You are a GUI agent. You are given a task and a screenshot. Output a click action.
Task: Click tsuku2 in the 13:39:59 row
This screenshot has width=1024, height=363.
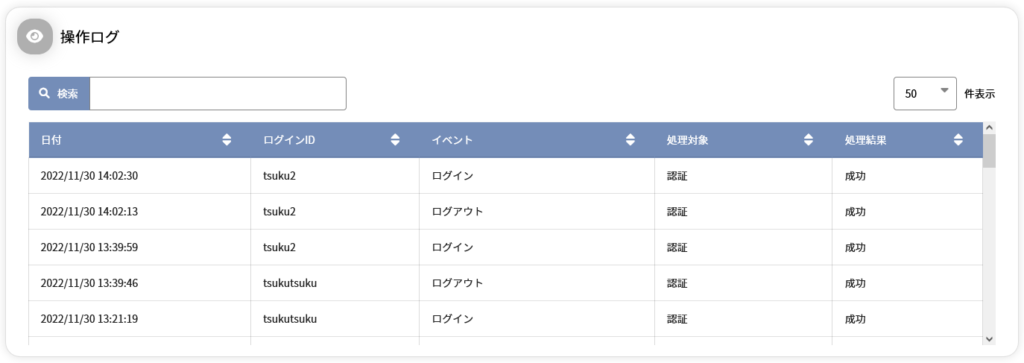[280, 247]
